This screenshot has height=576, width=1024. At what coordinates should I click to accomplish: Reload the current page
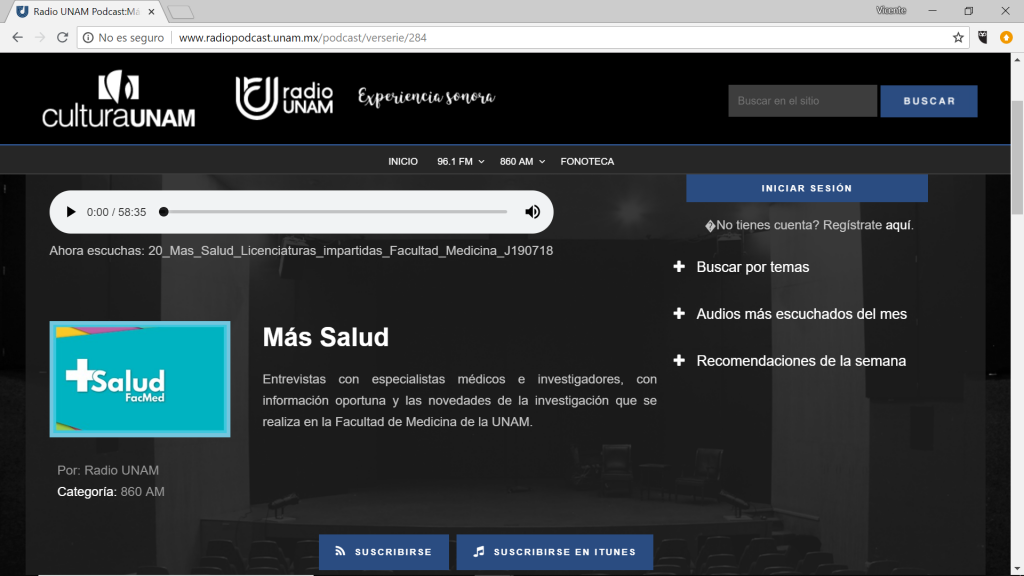tap(63, 37)
